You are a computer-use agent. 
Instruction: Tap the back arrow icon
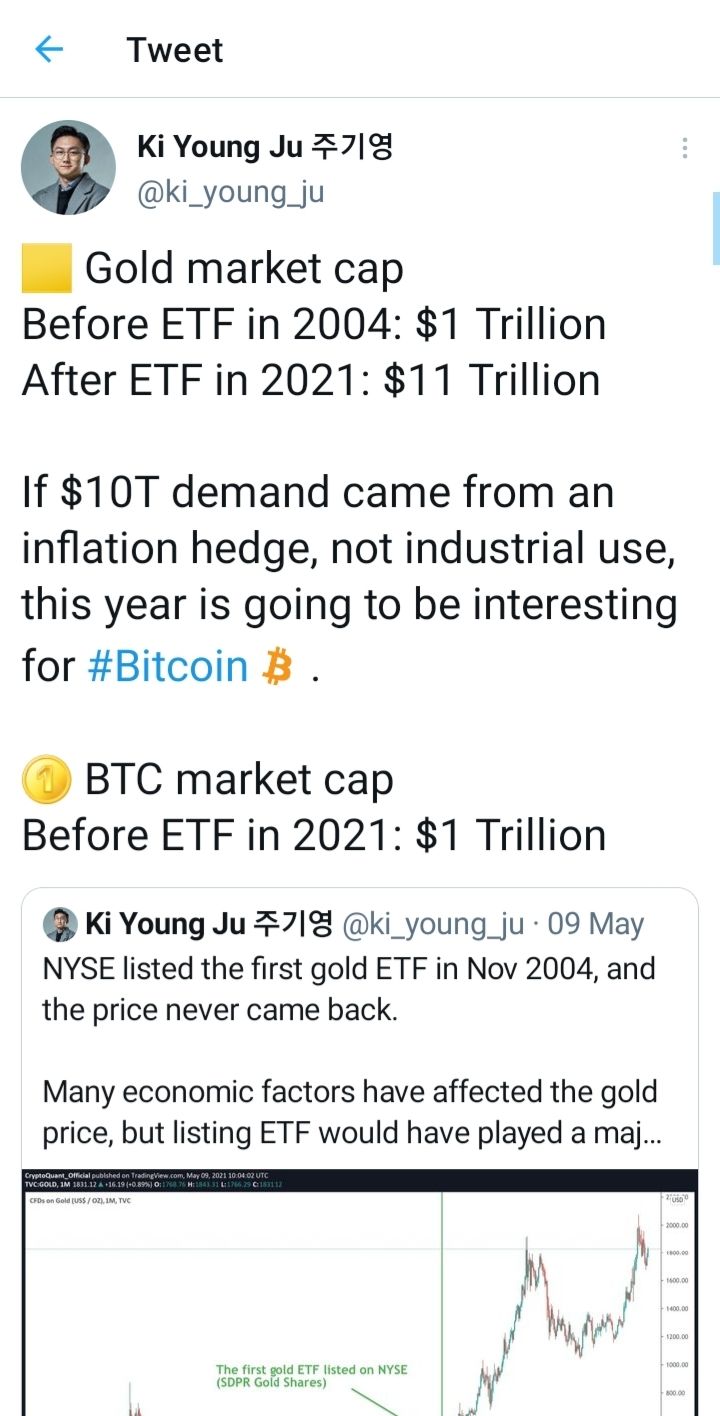(x=49, y=49)
